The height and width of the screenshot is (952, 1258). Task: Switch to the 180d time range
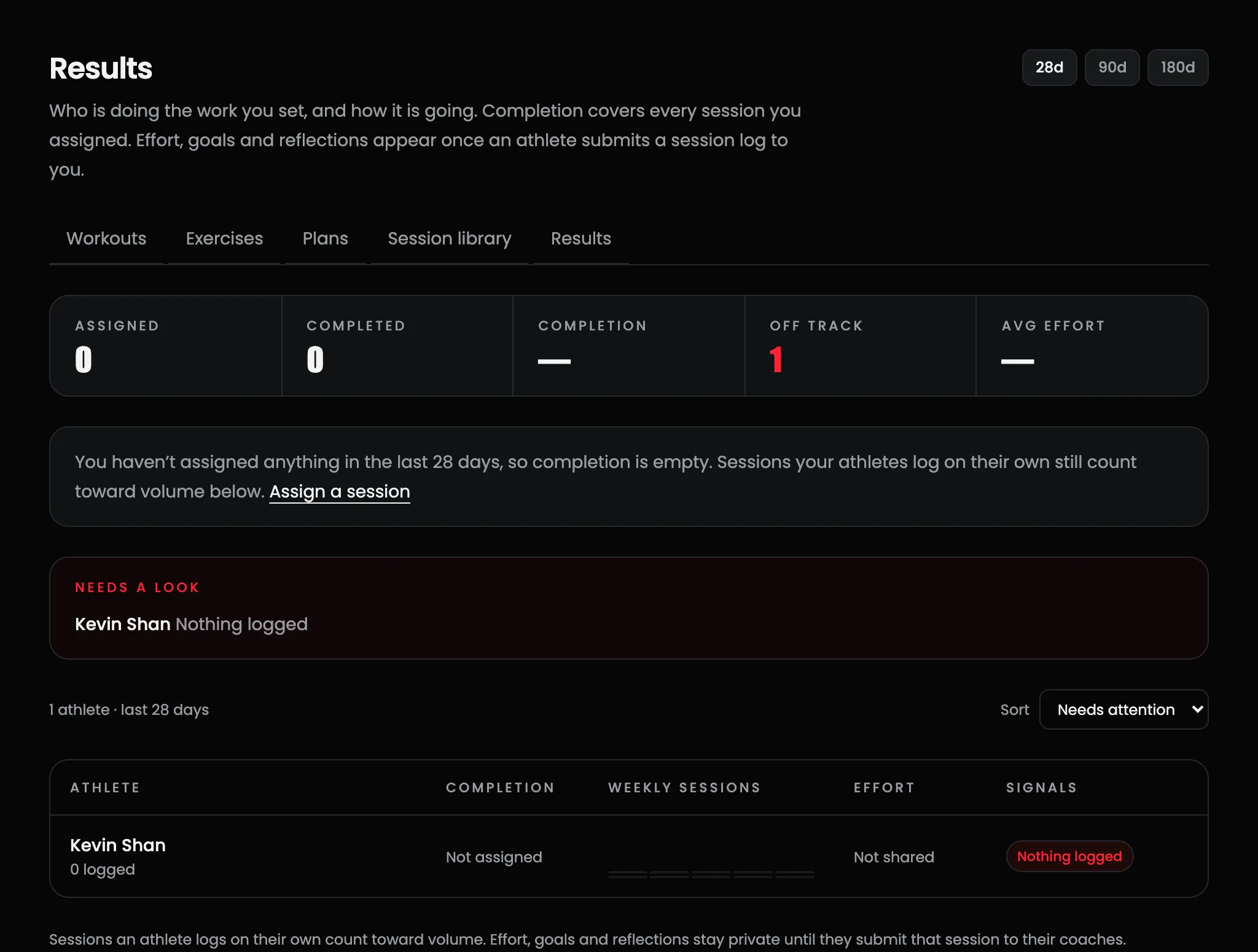(1178, 68)
